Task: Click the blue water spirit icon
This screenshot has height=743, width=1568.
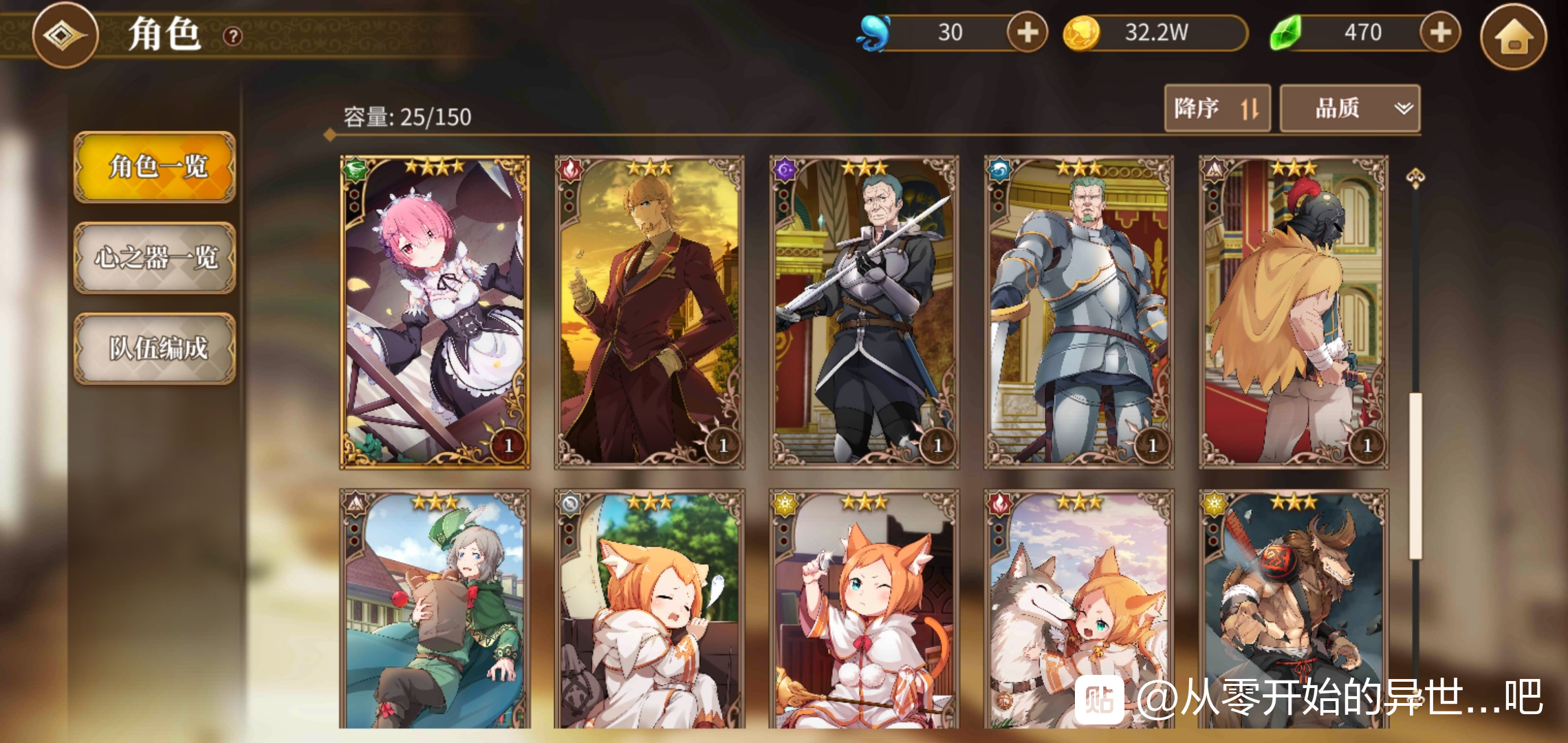Action: point(873,33)
